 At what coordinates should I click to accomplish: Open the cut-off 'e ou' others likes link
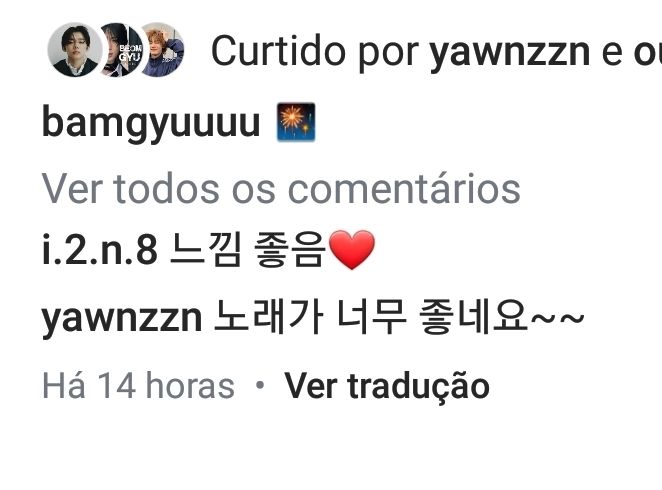[x=632, y=51]
